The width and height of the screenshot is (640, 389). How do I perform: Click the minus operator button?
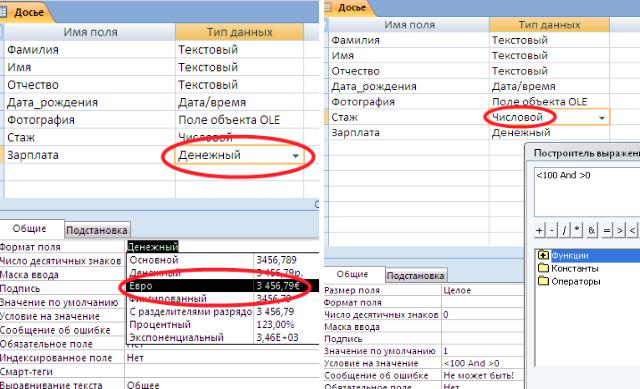pyautogui.click(x=552, y=231)
